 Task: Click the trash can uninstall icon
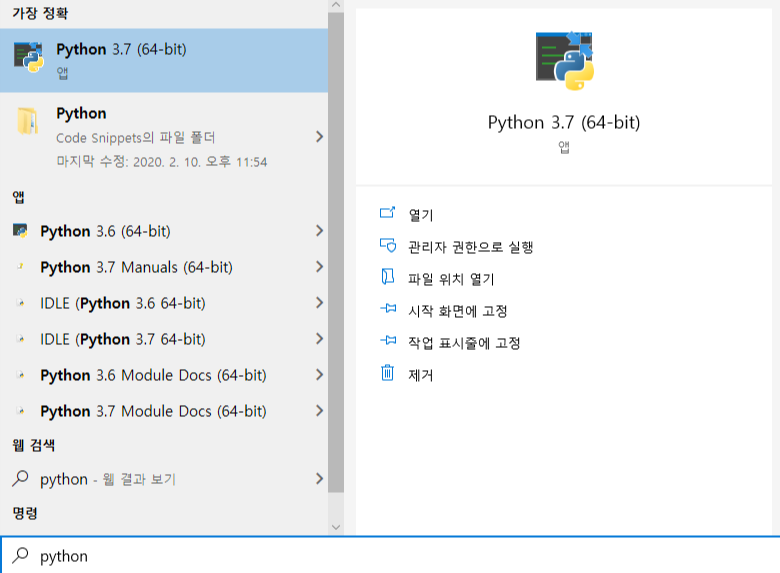point(388,372)
